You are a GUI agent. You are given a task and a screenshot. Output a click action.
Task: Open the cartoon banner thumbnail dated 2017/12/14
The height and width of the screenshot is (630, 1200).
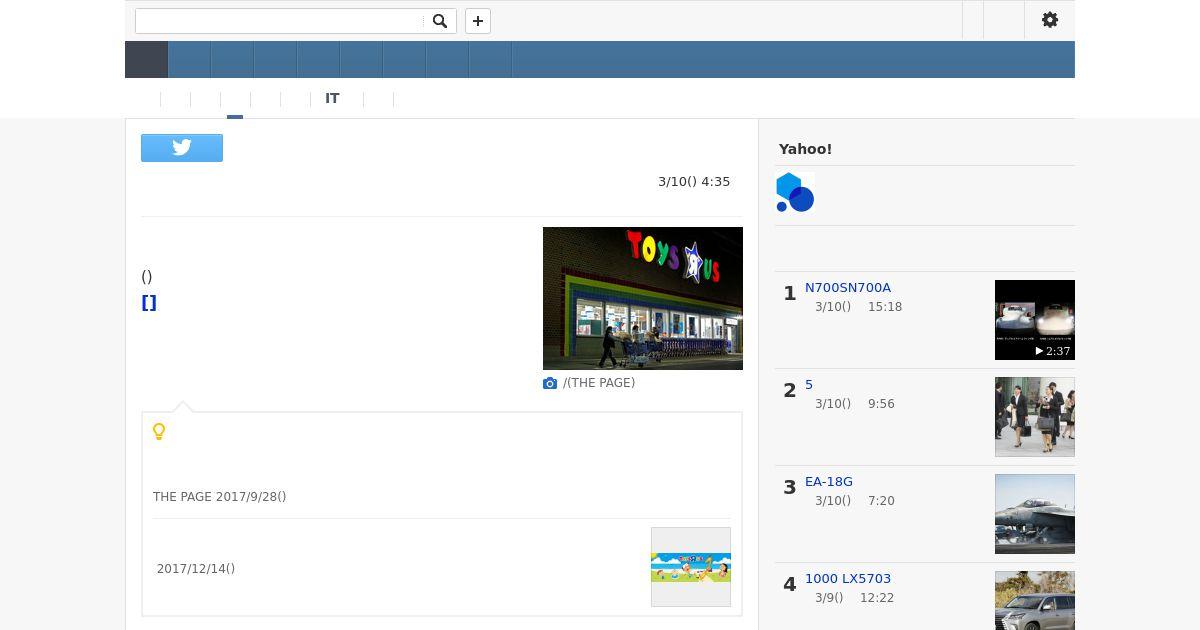[x=691, y=567]
